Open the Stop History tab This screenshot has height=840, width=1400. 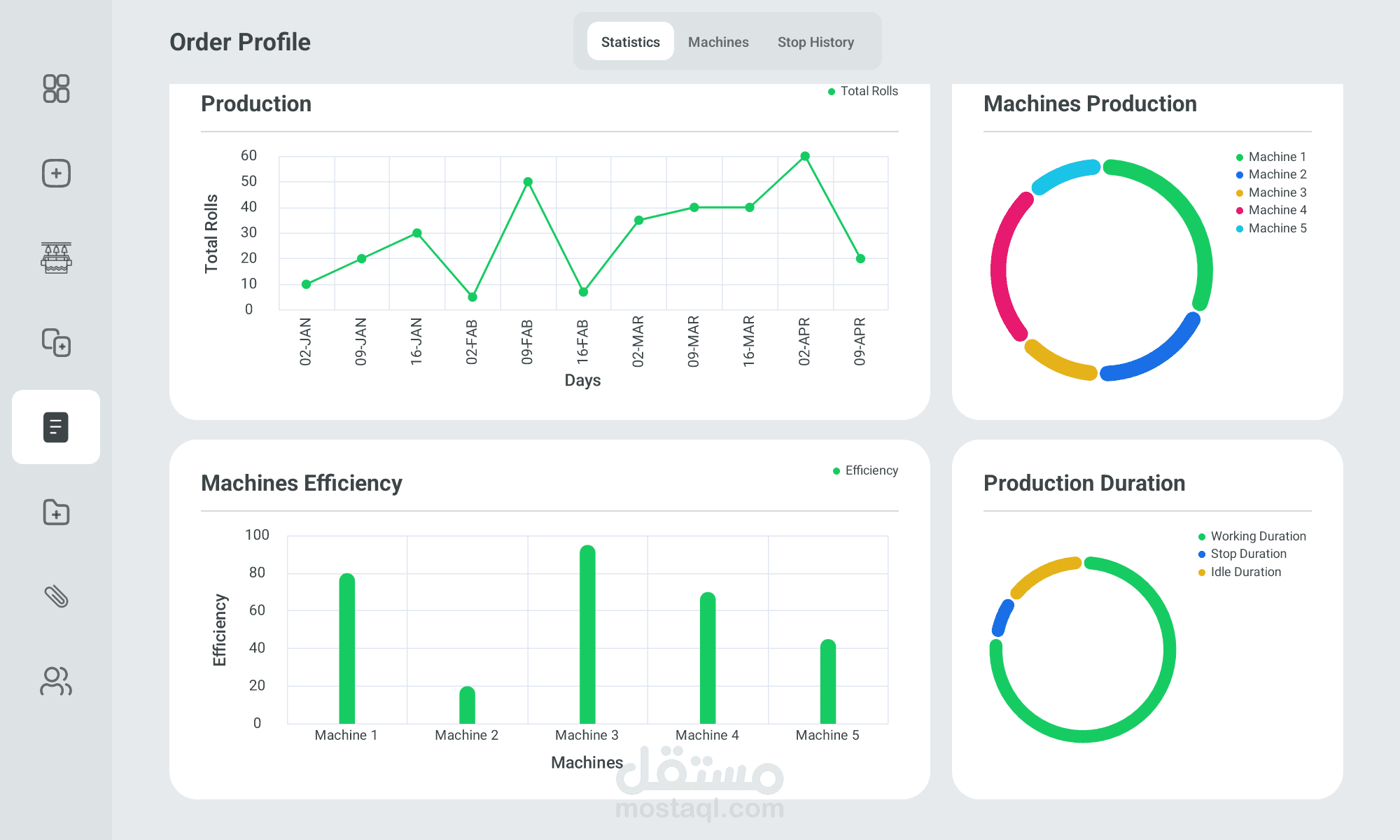tap(815, 42)
